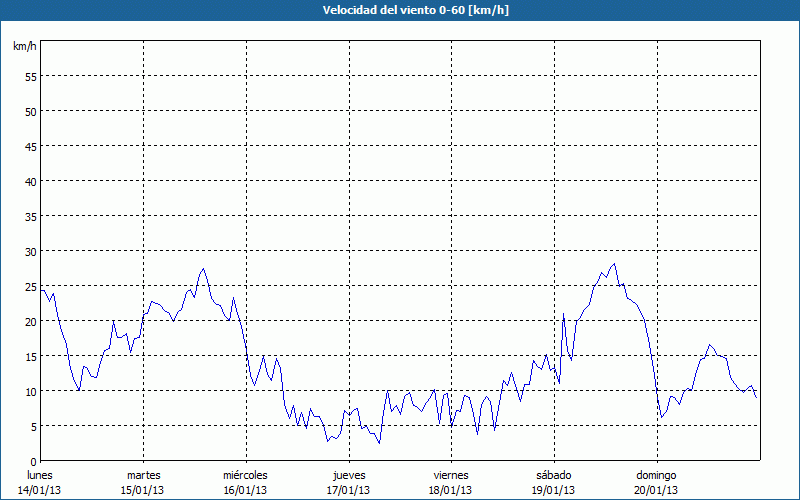Pick the date label 19/01/13
The width and height of the screenshot is (800, 500).
click(553, 490)
